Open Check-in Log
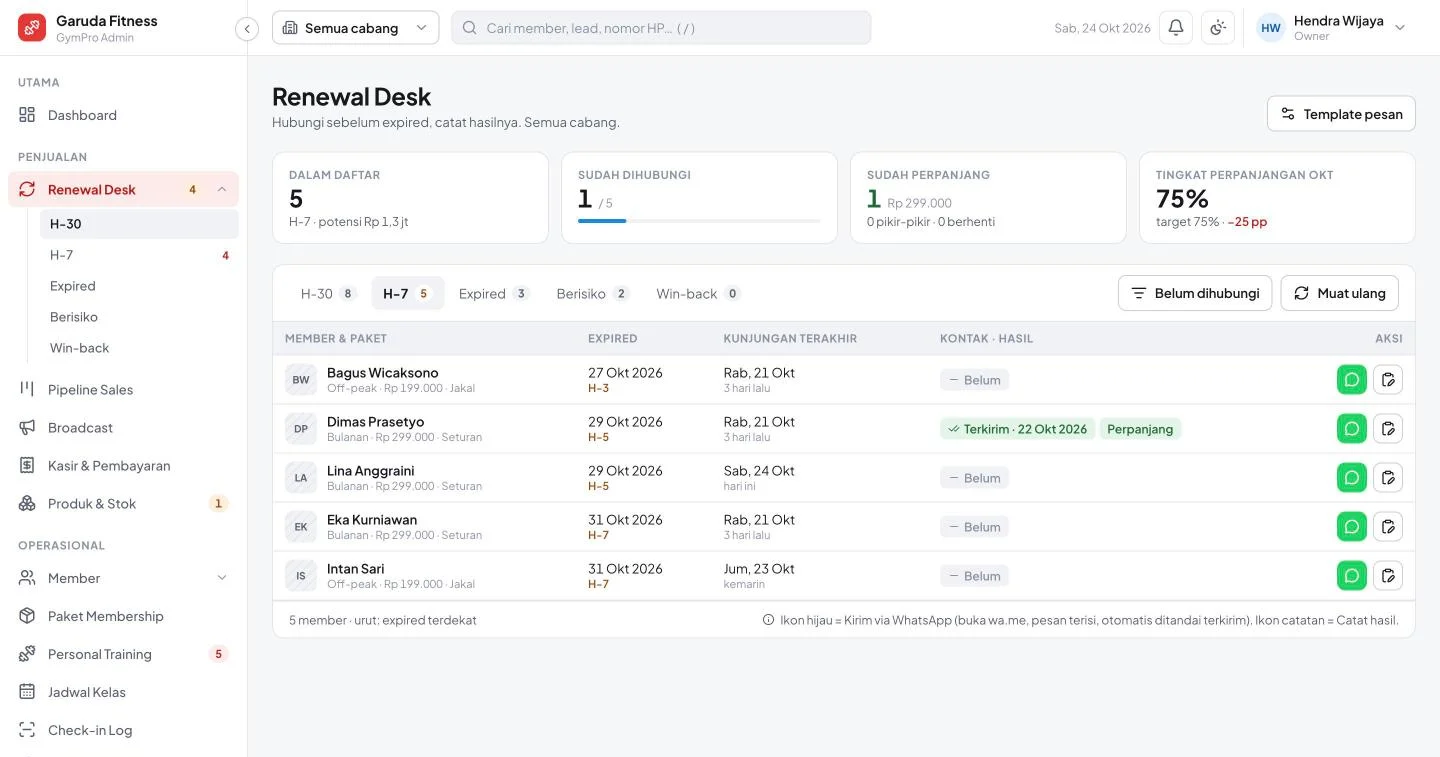Viewport: 1440px width, 757px height. (124, 730)
